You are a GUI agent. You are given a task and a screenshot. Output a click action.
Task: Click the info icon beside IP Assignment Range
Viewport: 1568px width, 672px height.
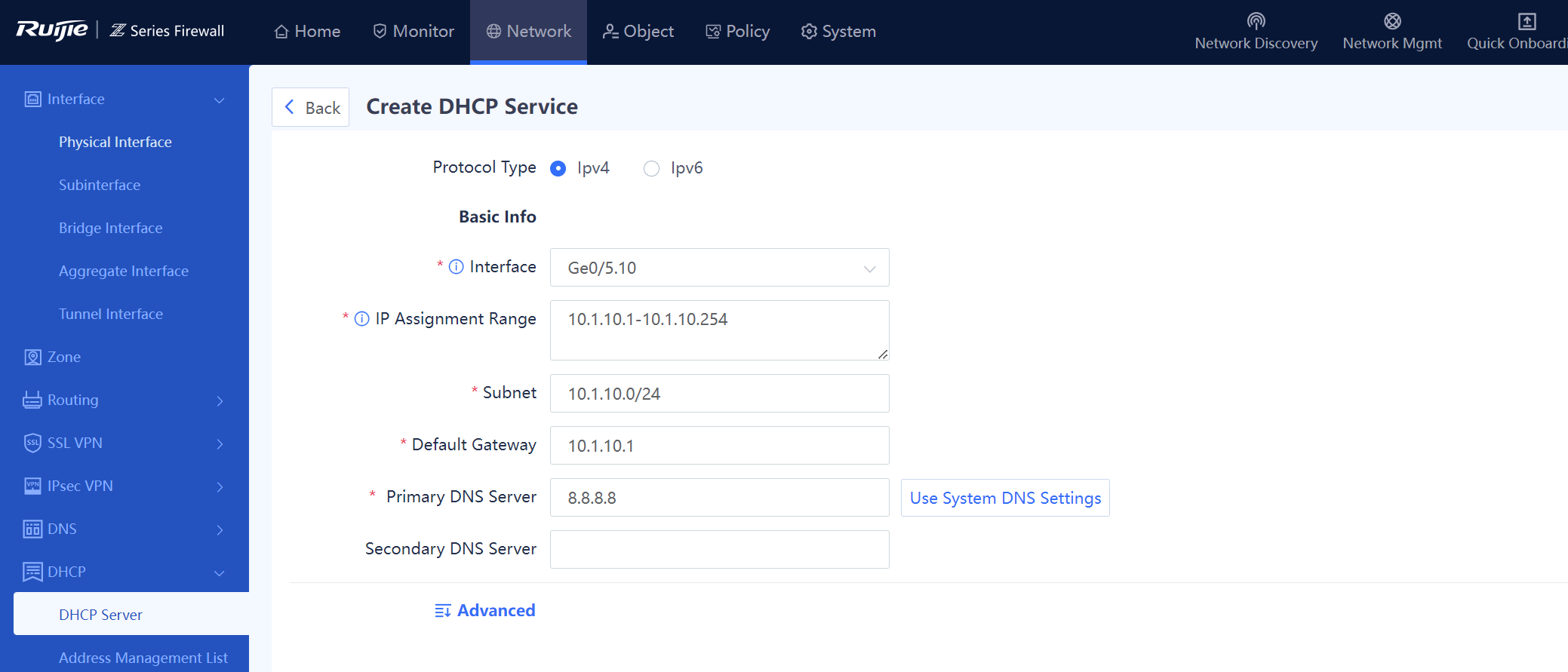point(362,319)
